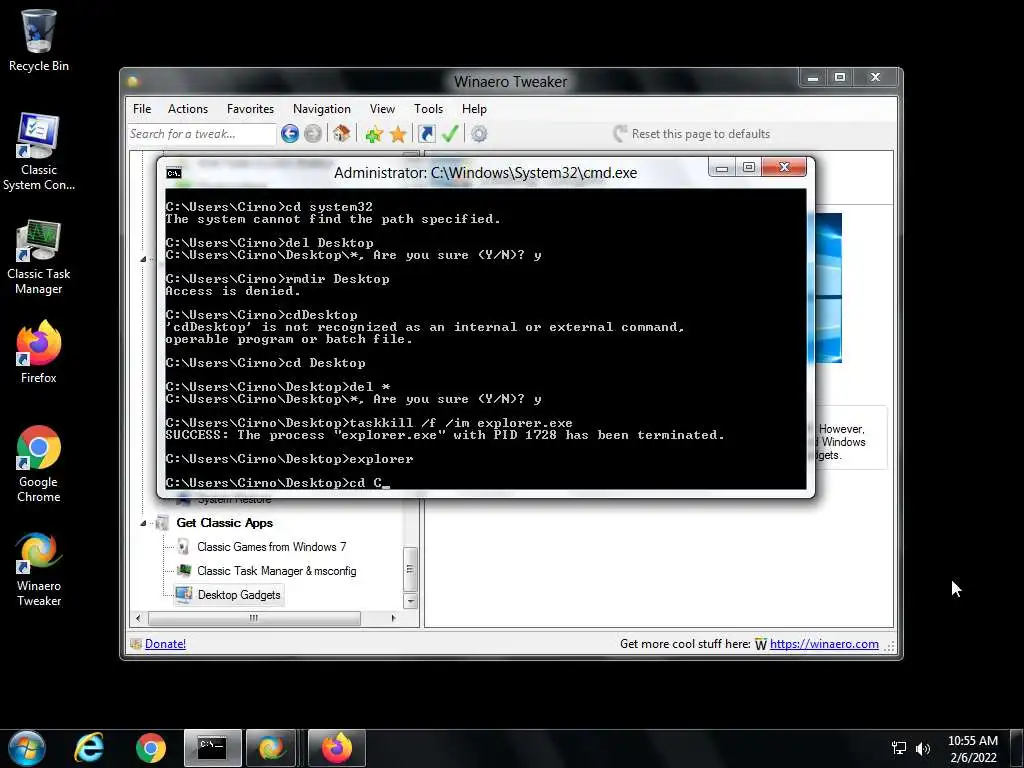Screen dimensions: 1024x768
Task: Click the Classic Games tree item icon
Action: point(184,547)
